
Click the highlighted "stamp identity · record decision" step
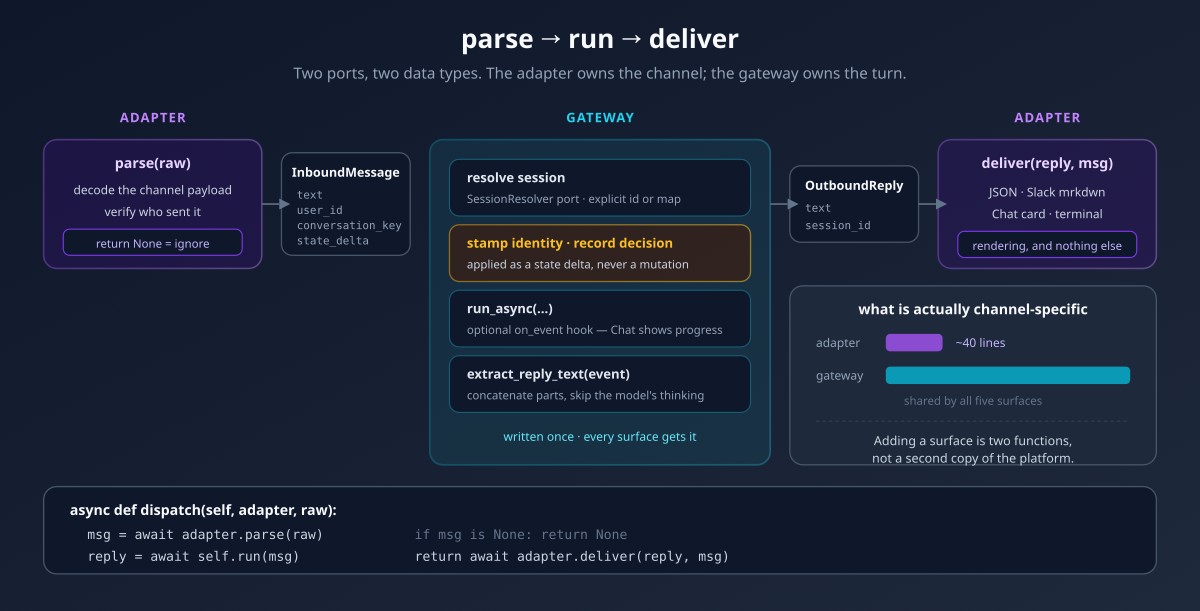pyautogui.click(x=600, y=253)
